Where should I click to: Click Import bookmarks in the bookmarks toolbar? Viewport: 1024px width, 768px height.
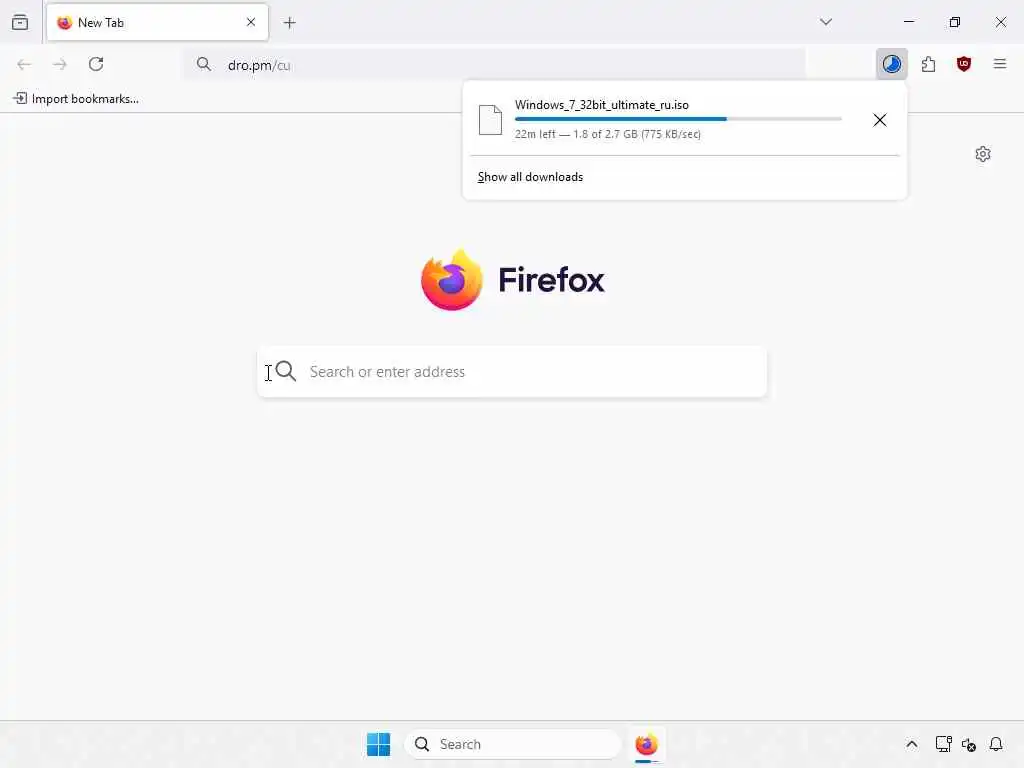click(x=76, y=99)
